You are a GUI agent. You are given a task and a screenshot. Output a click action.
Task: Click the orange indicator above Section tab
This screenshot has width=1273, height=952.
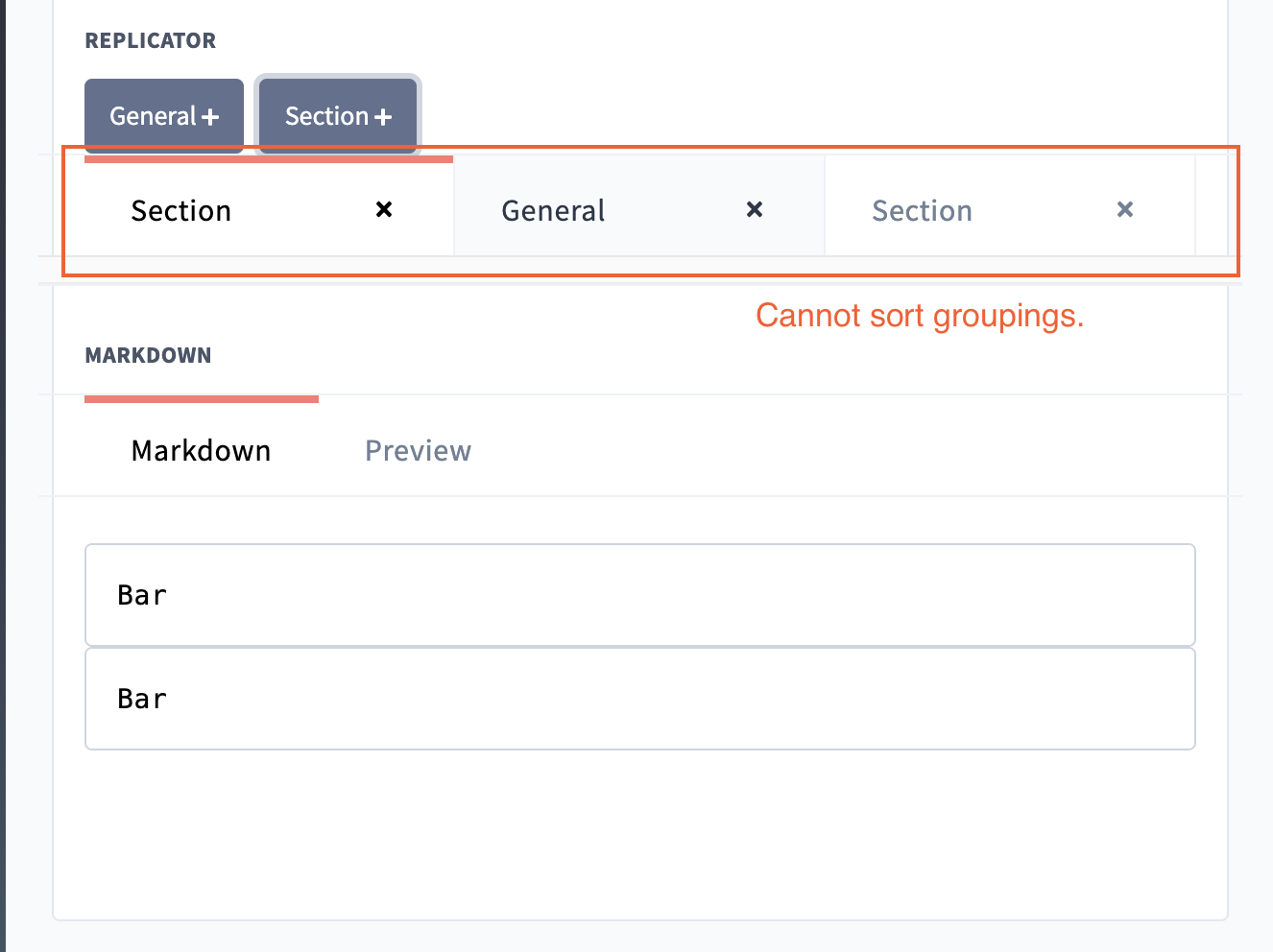coord(269,160)
